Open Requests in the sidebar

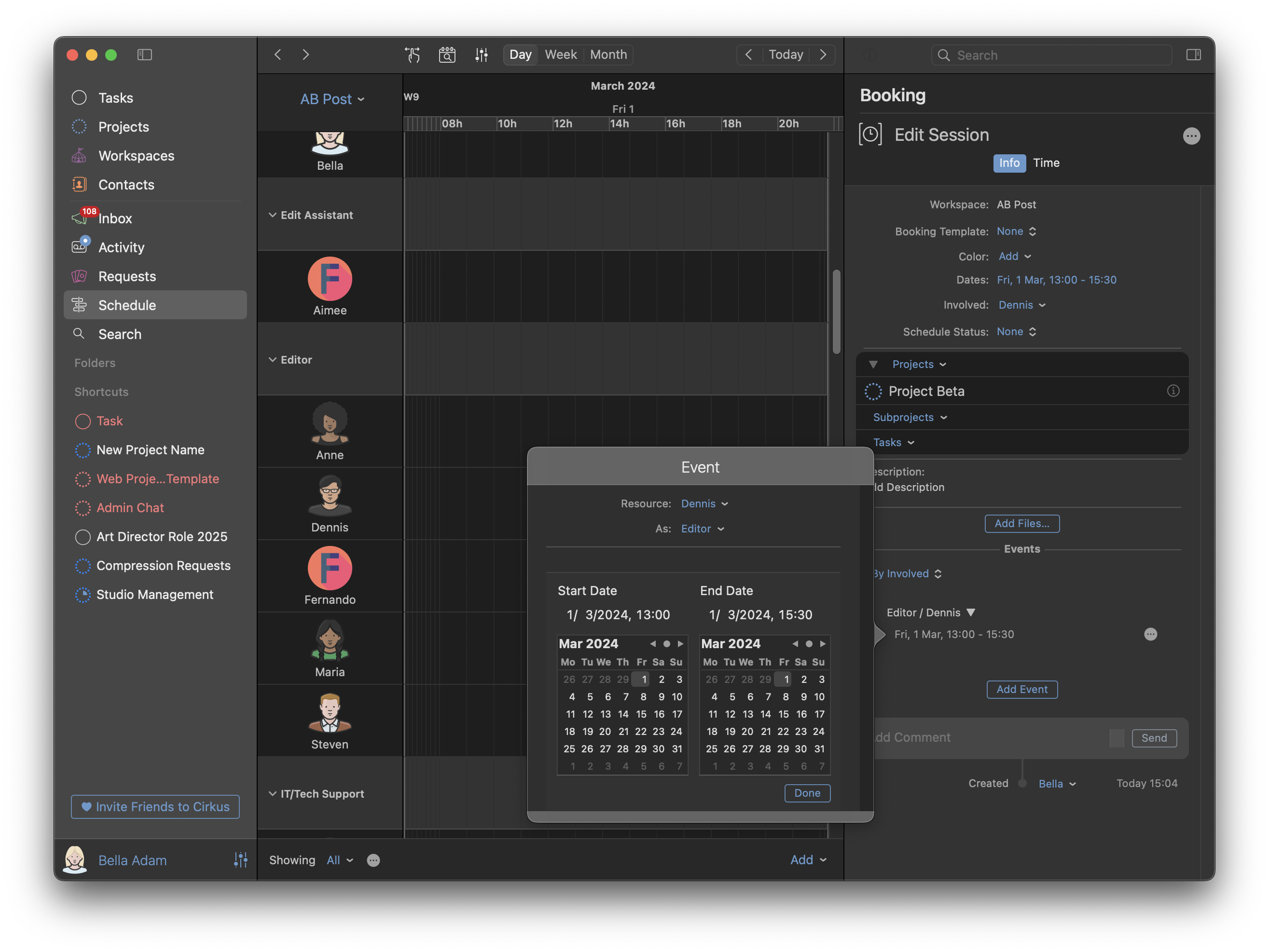(x=127, y=276)
